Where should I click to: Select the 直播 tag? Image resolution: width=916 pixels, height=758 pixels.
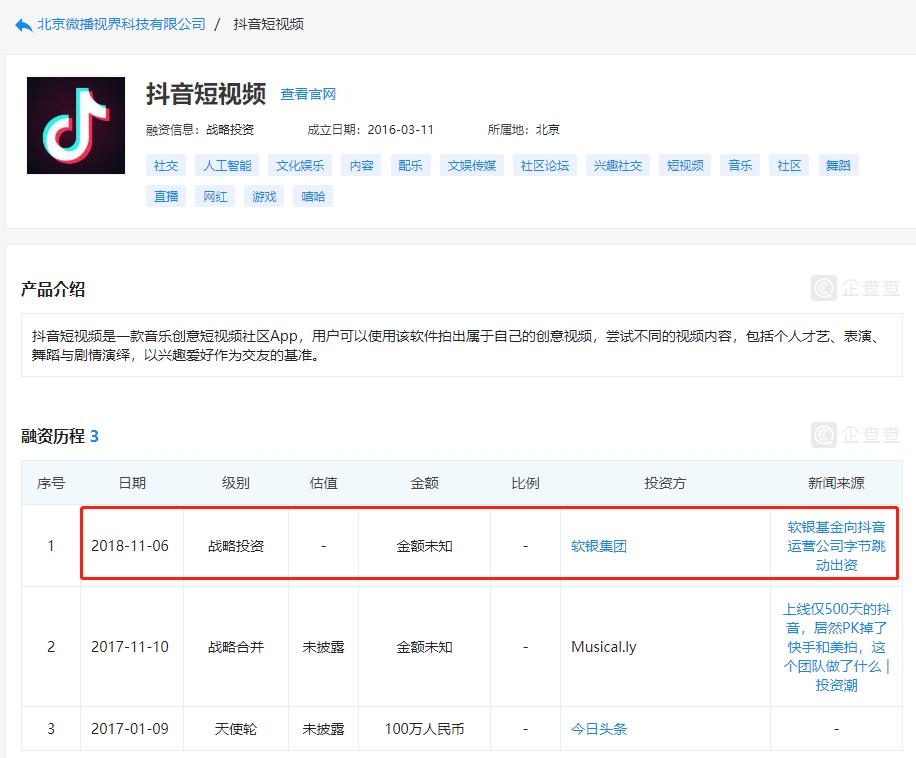pyautogui.click(x=165, y=196)
